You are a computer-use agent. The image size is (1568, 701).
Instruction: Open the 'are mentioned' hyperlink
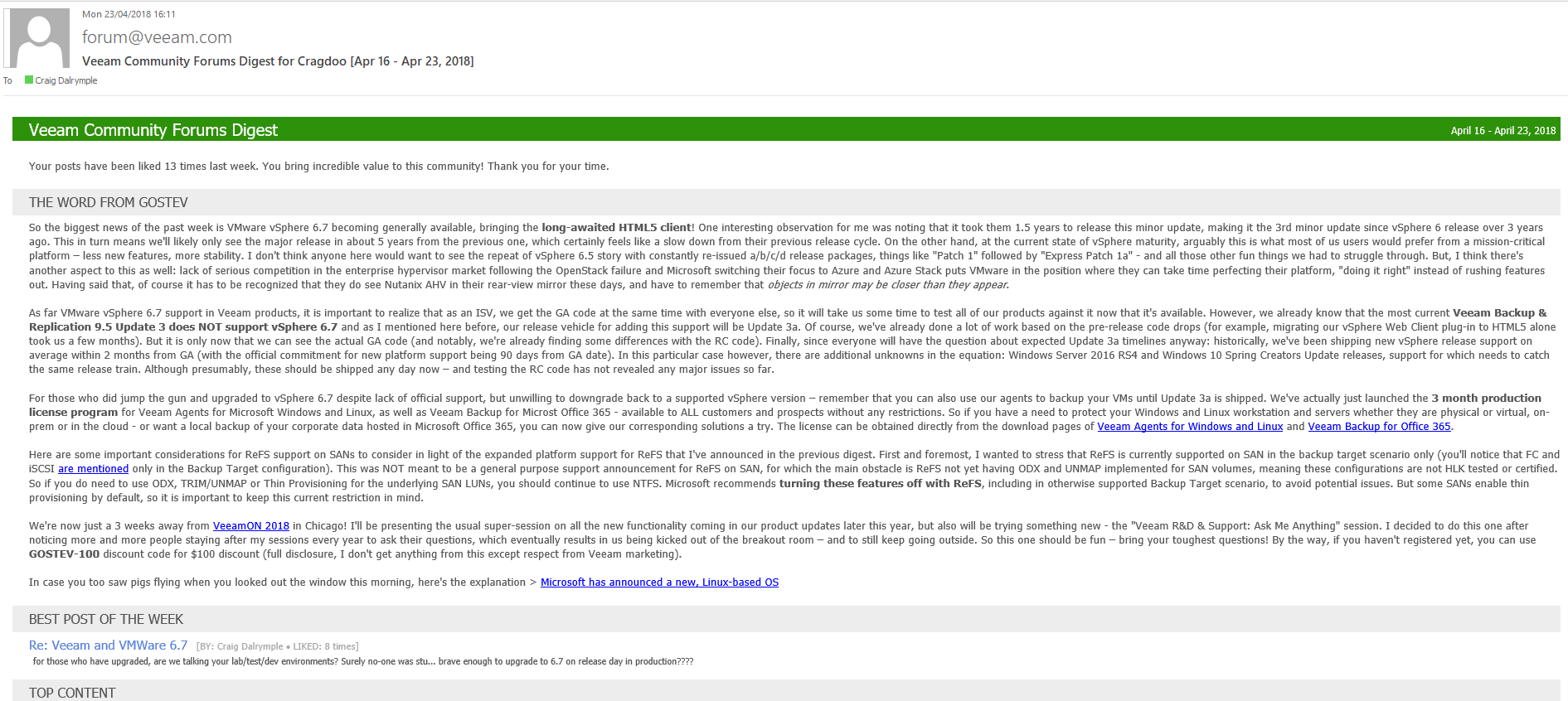[x=93, y=469]
